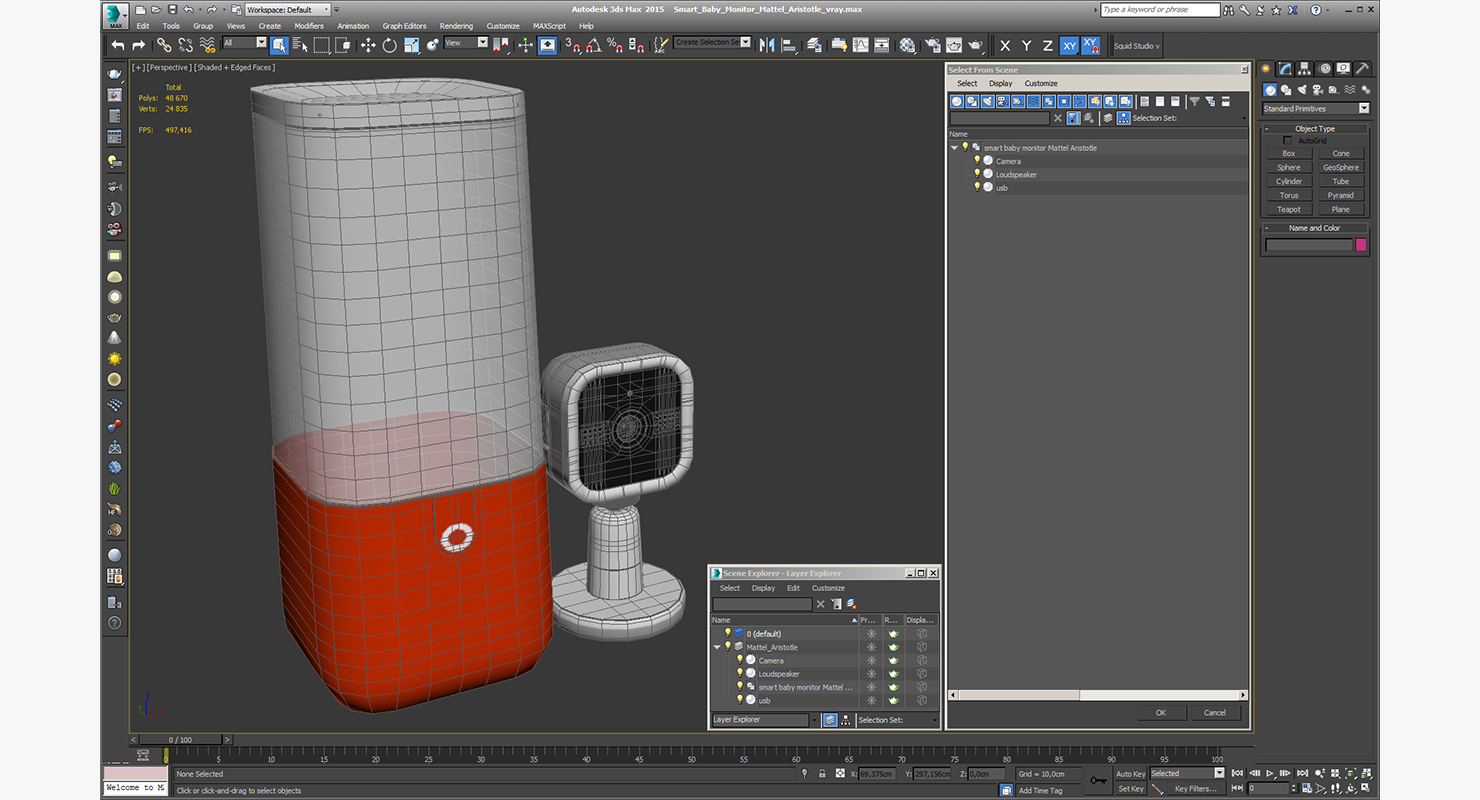Screen dimensions: 1480x800
Task: Activate the Select and Link tool
Action: 164,45
